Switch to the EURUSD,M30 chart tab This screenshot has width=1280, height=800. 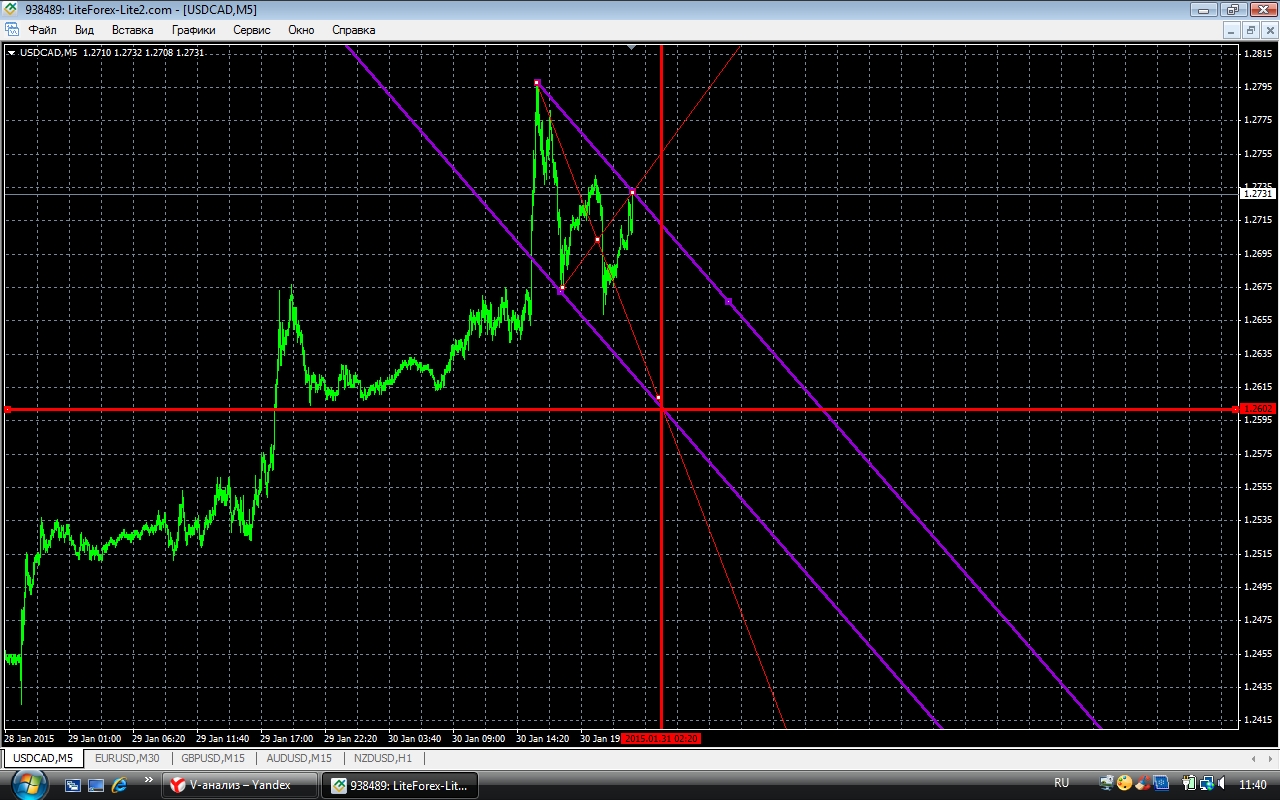[x=127, y=758]
